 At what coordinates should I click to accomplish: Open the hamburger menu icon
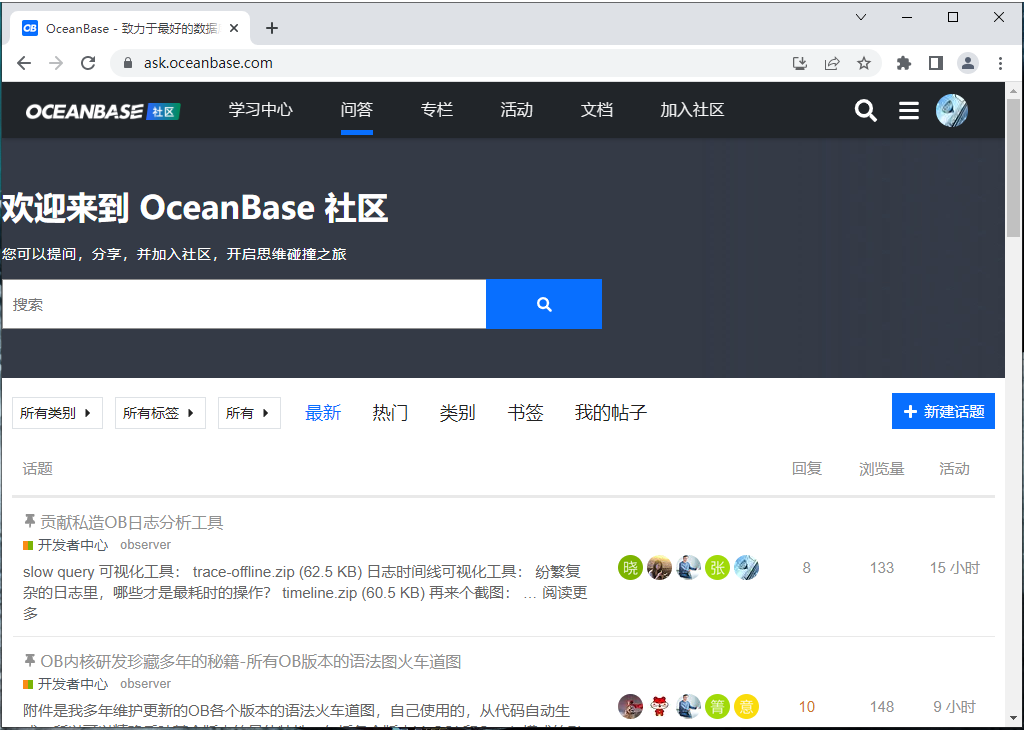908,110
